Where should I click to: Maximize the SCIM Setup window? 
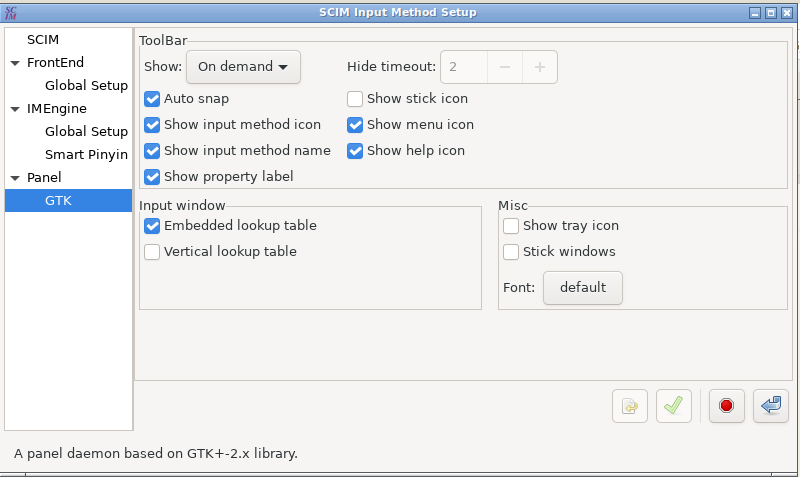(x=771, y=13)
